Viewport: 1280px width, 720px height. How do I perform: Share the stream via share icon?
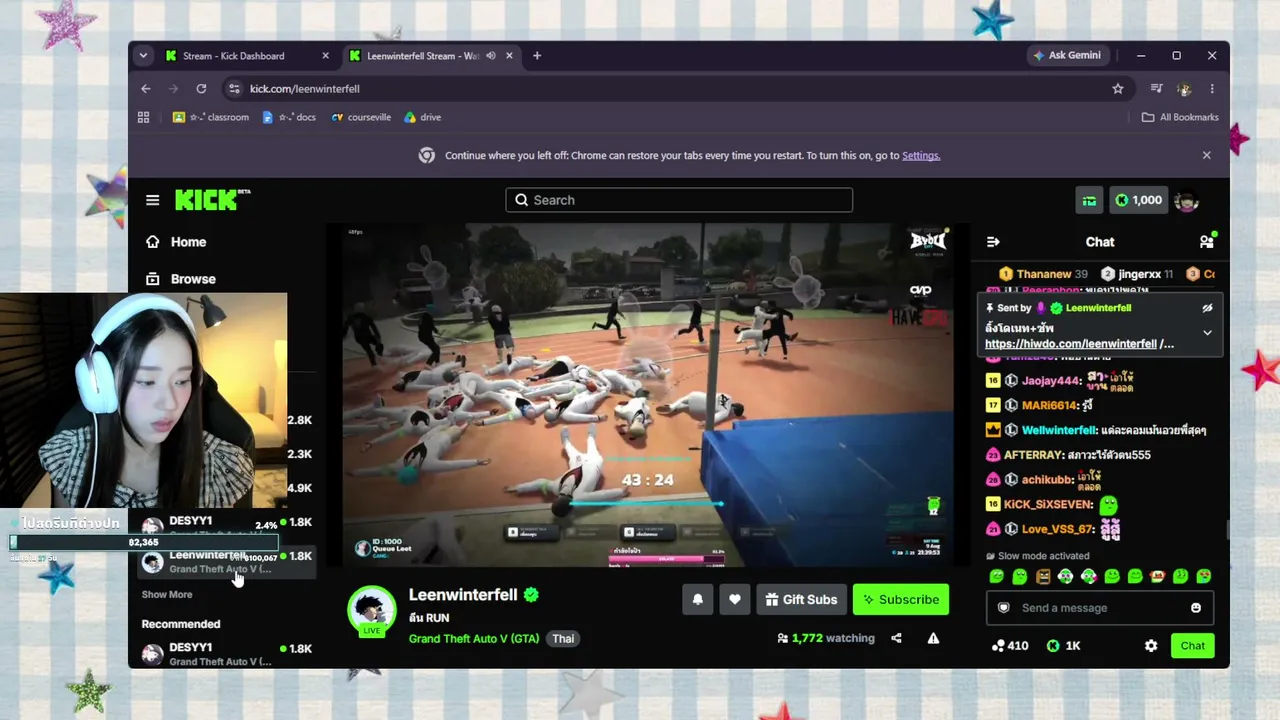896,638
